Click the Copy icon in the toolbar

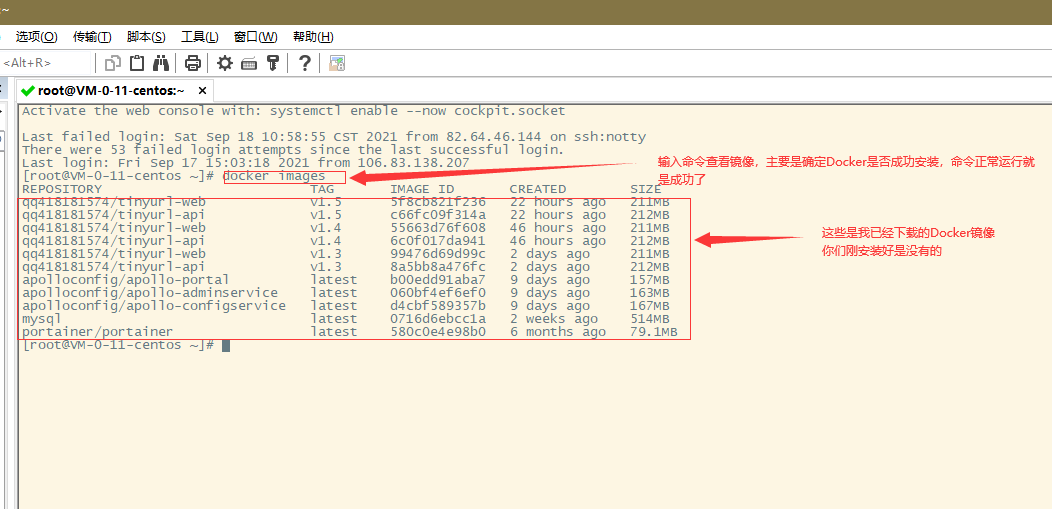tap(113, 63)
